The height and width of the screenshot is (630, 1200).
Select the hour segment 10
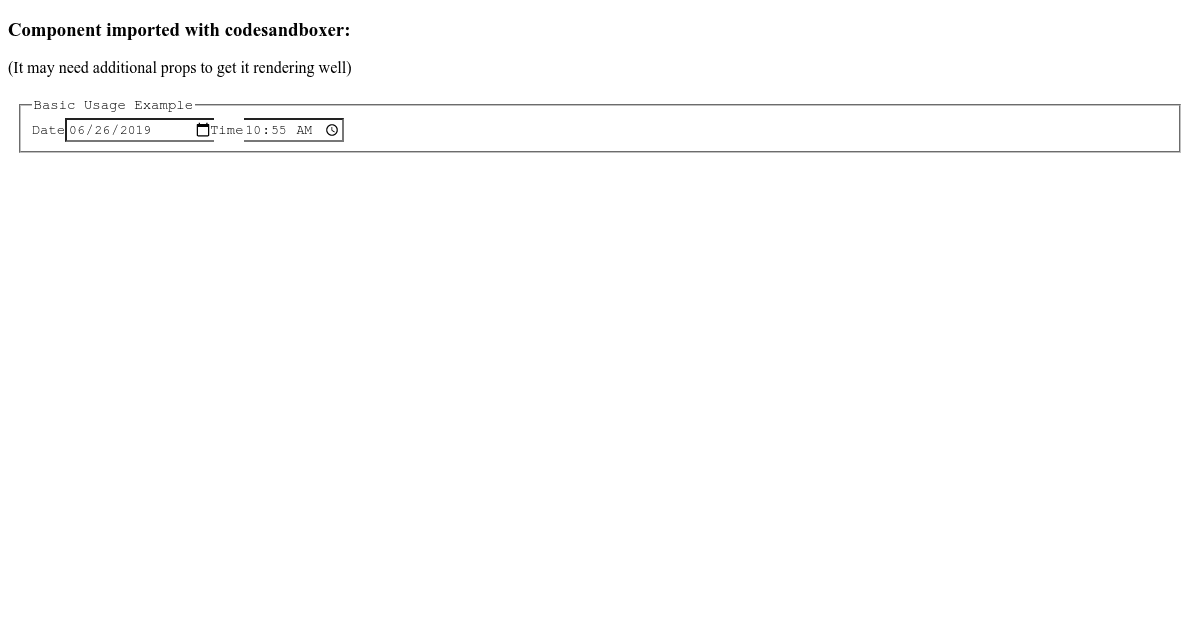click(254, 130)
